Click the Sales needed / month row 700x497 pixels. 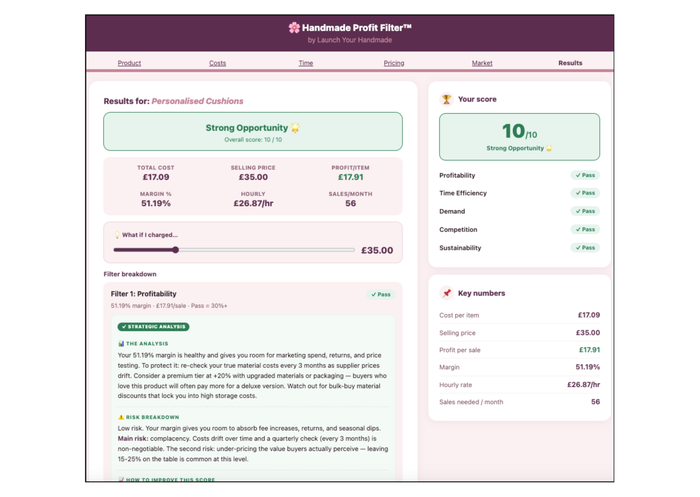[520, 402]
